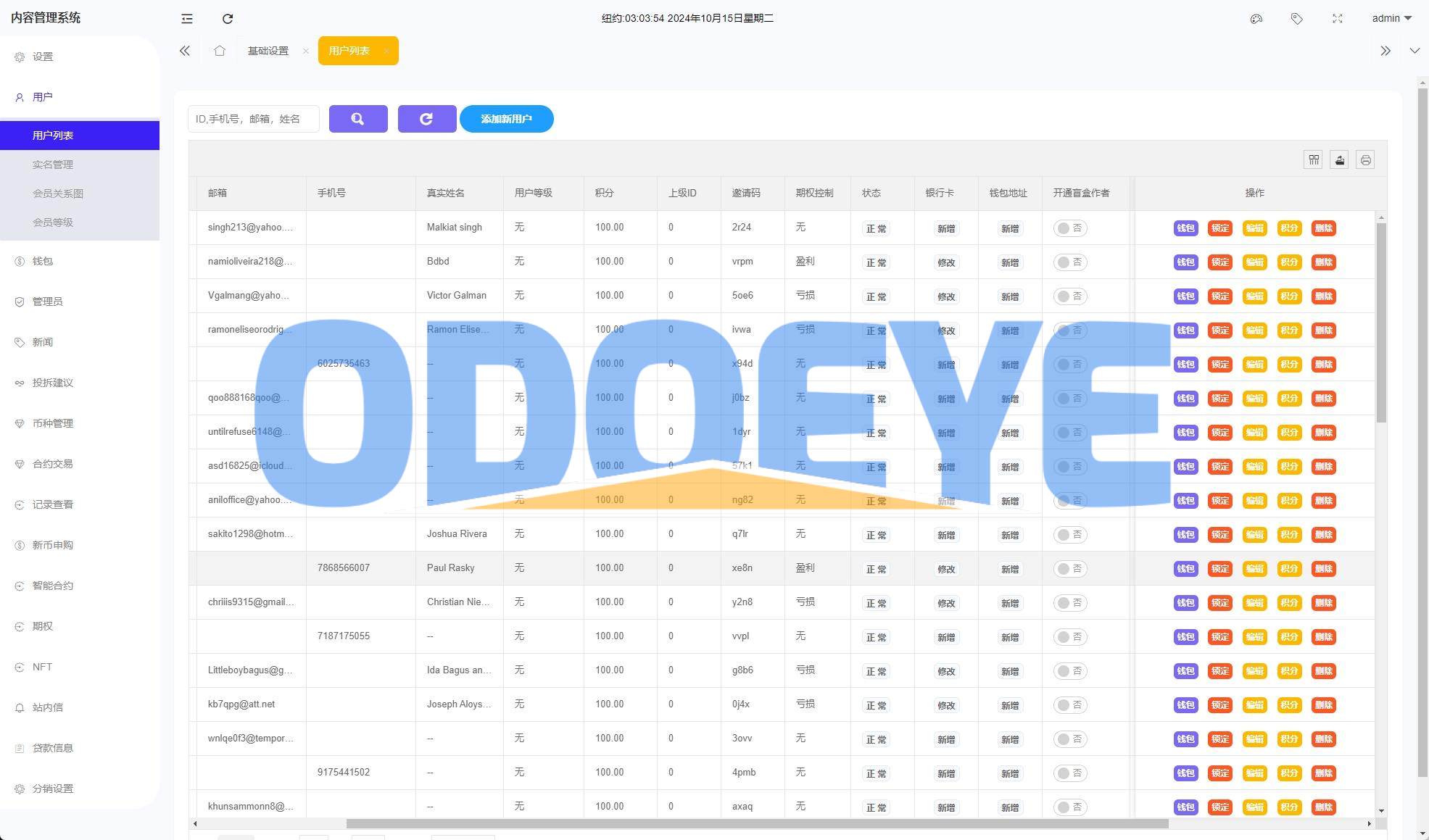Screen dimensions: 1429x840
Task: Toggle blind box author for namioliveira218 row
Action: [1070, 262]
